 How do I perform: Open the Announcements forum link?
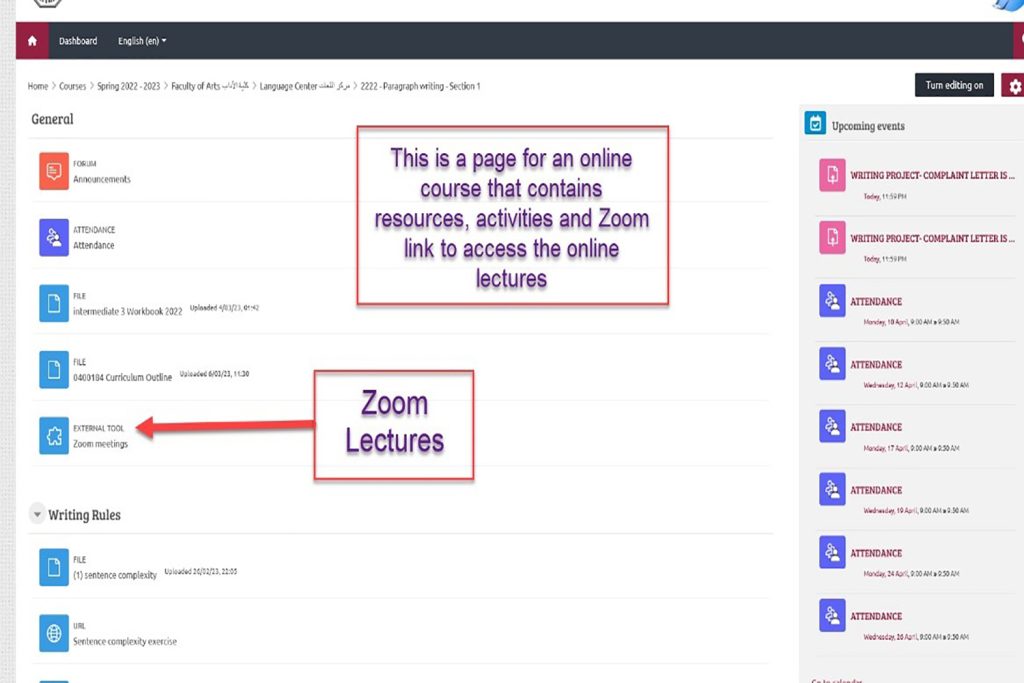[102, 180]
